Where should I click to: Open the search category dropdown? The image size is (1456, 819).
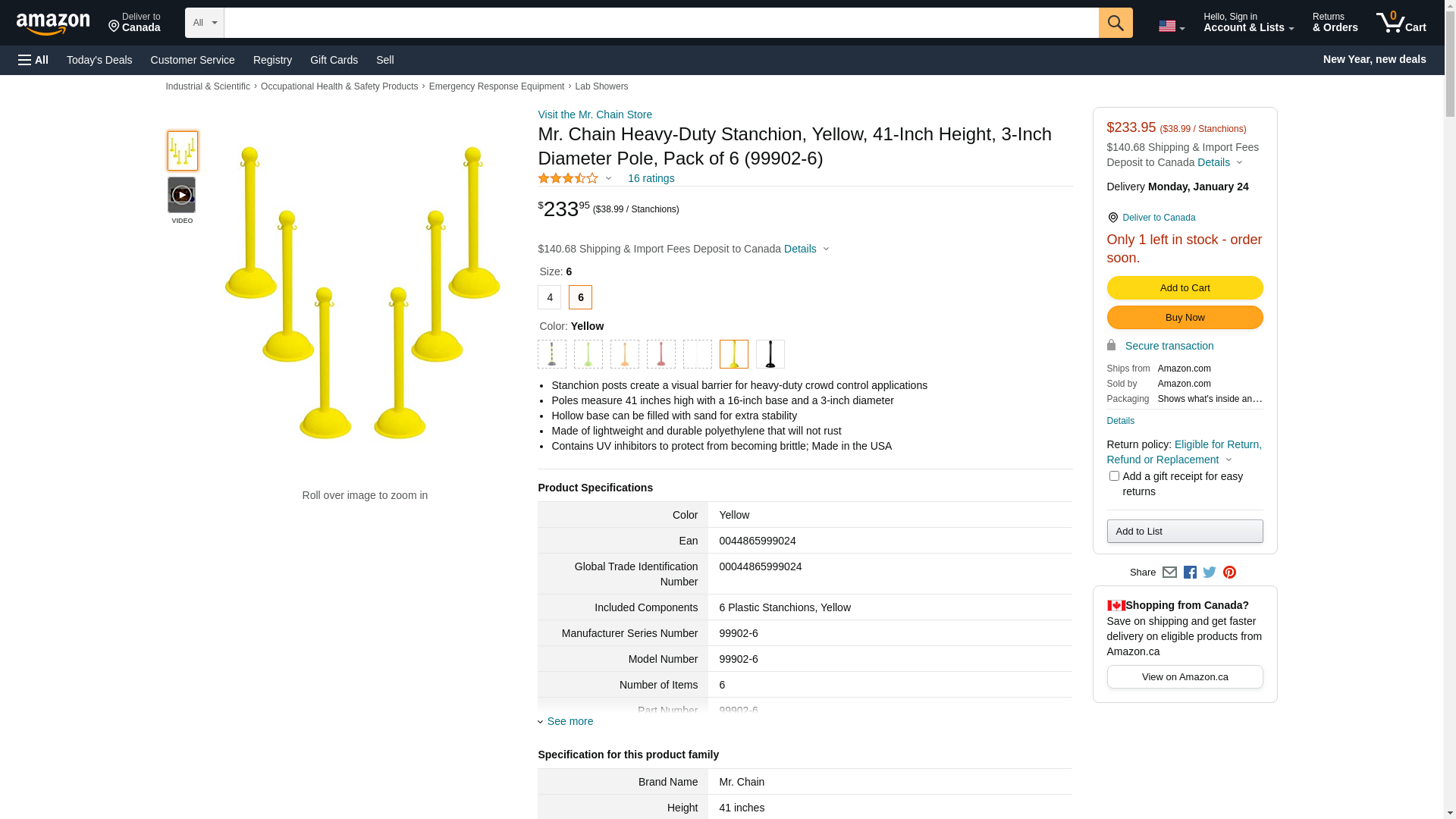pyautogui.click(x=205, y=23)
